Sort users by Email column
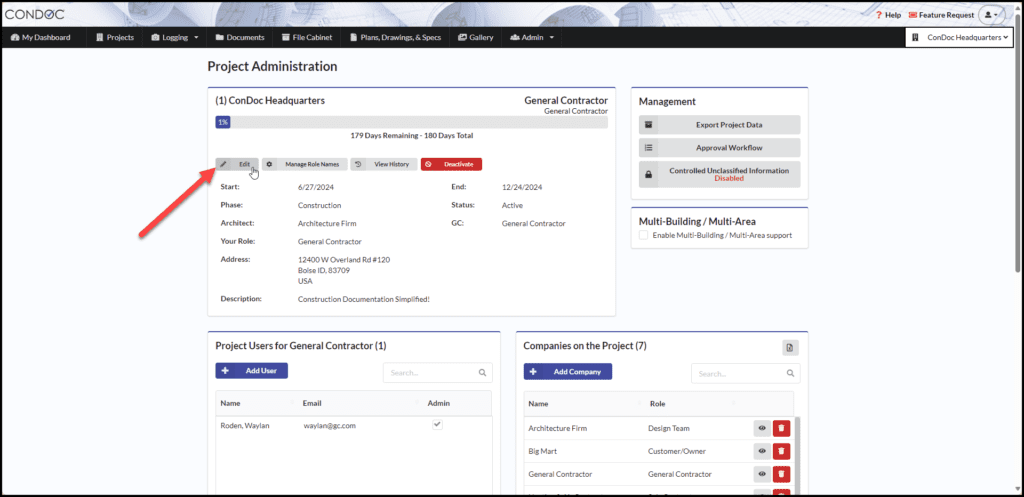This screenshot has height=497, width=1024. (360, 403)
